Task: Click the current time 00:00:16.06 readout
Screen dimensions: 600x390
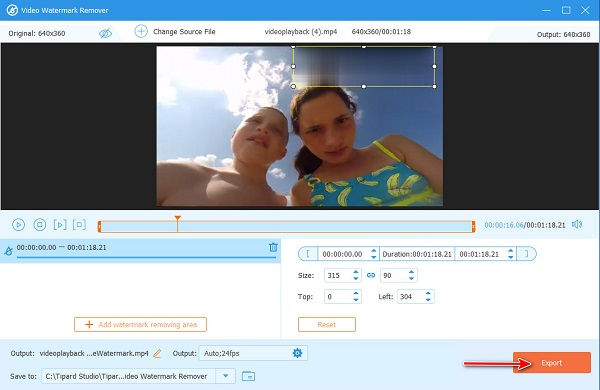Action: (504, 225)
